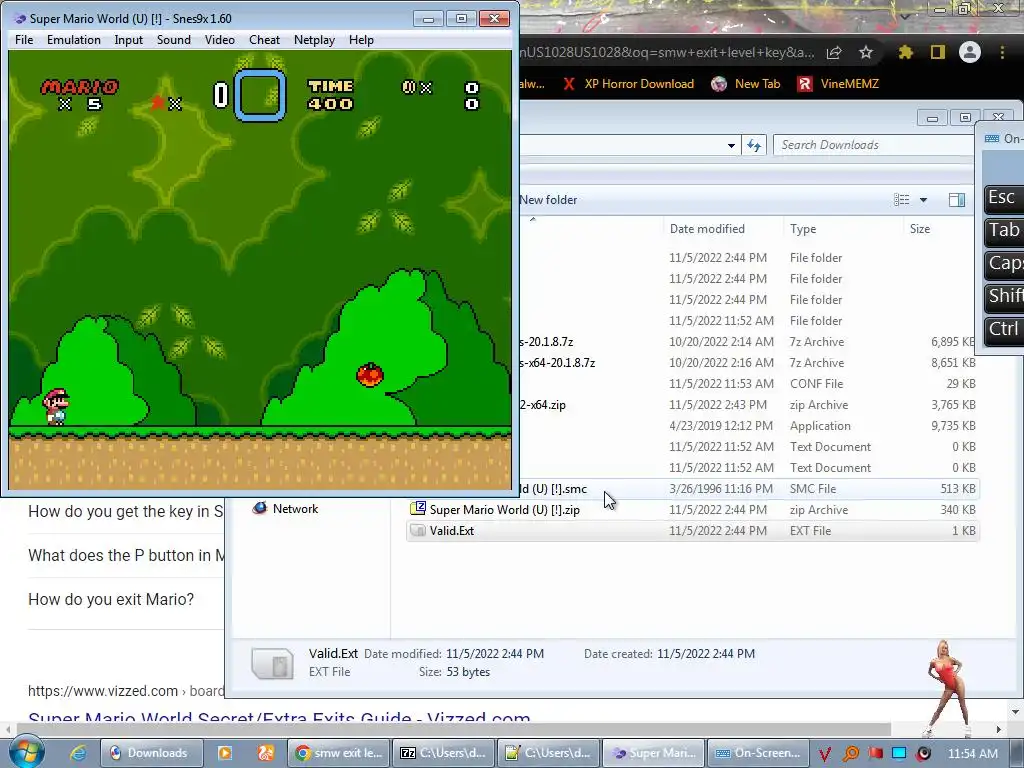The width and height of the screenshot is (1024, 768).
Task: Open the File menu in Snes9x
Action: pos(24,40)
